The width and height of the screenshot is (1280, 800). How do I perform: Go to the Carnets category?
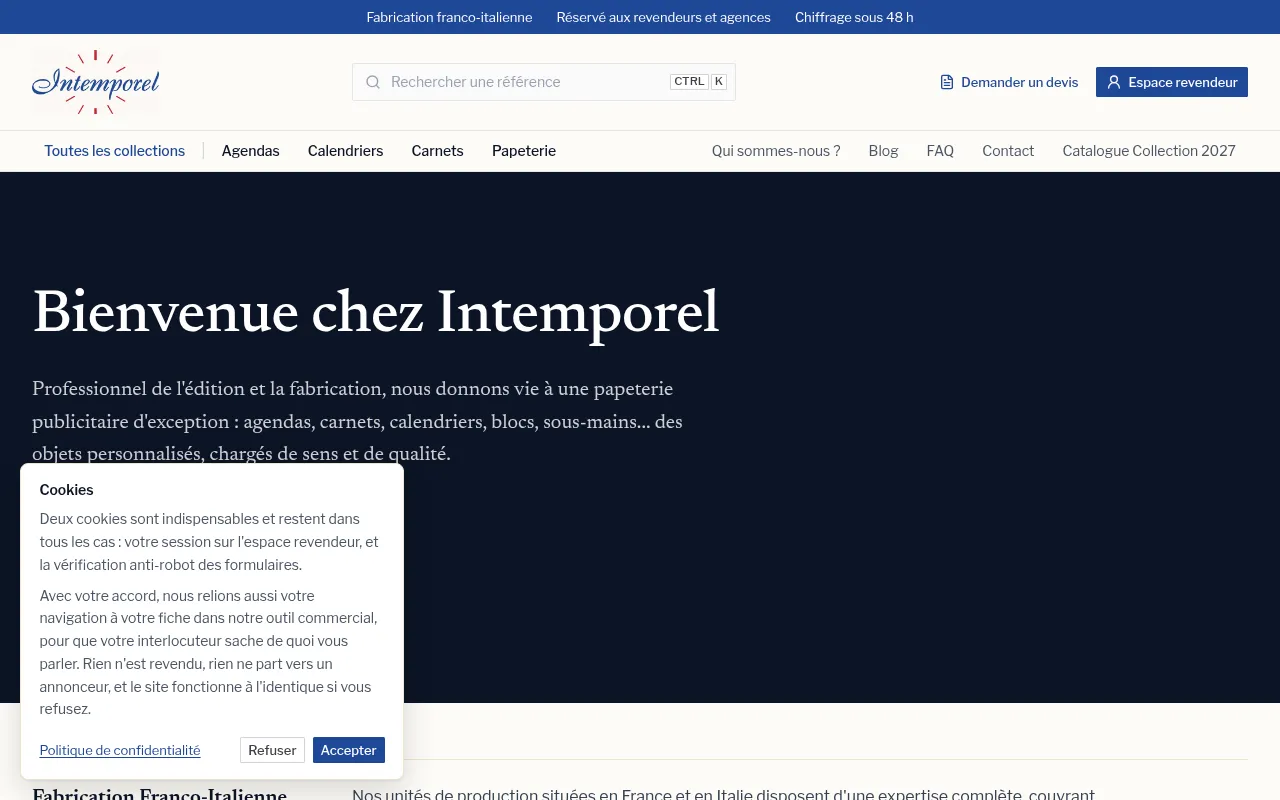438,151
